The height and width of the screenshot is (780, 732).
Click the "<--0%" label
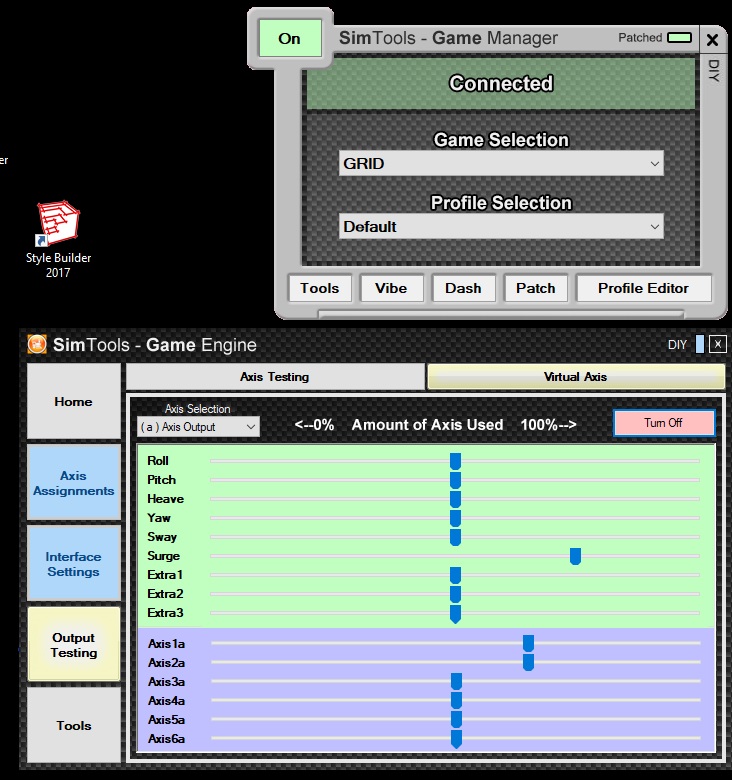pyautogui.click(x=314, y=424)
